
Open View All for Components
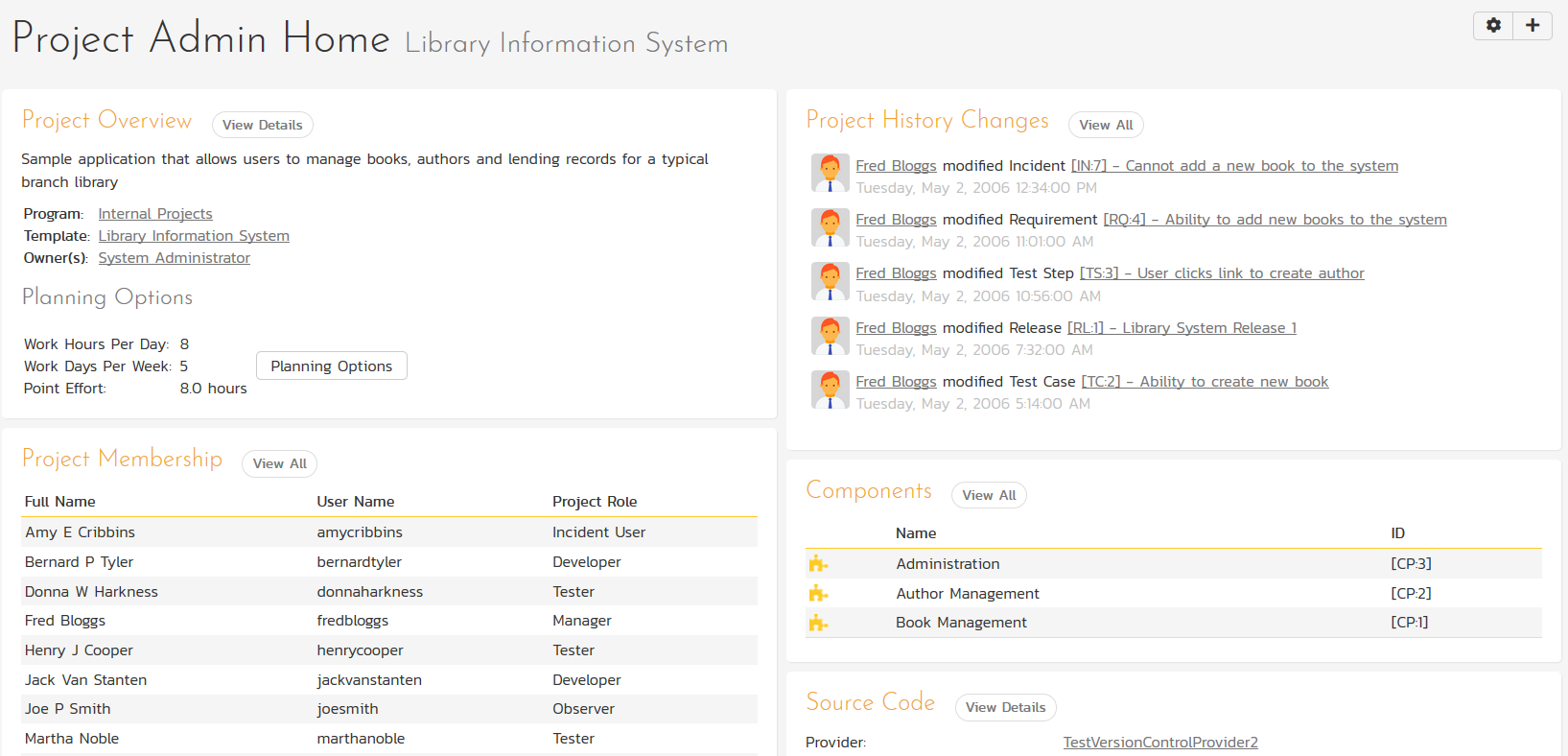pyautogui.click(x=989, y=495)
